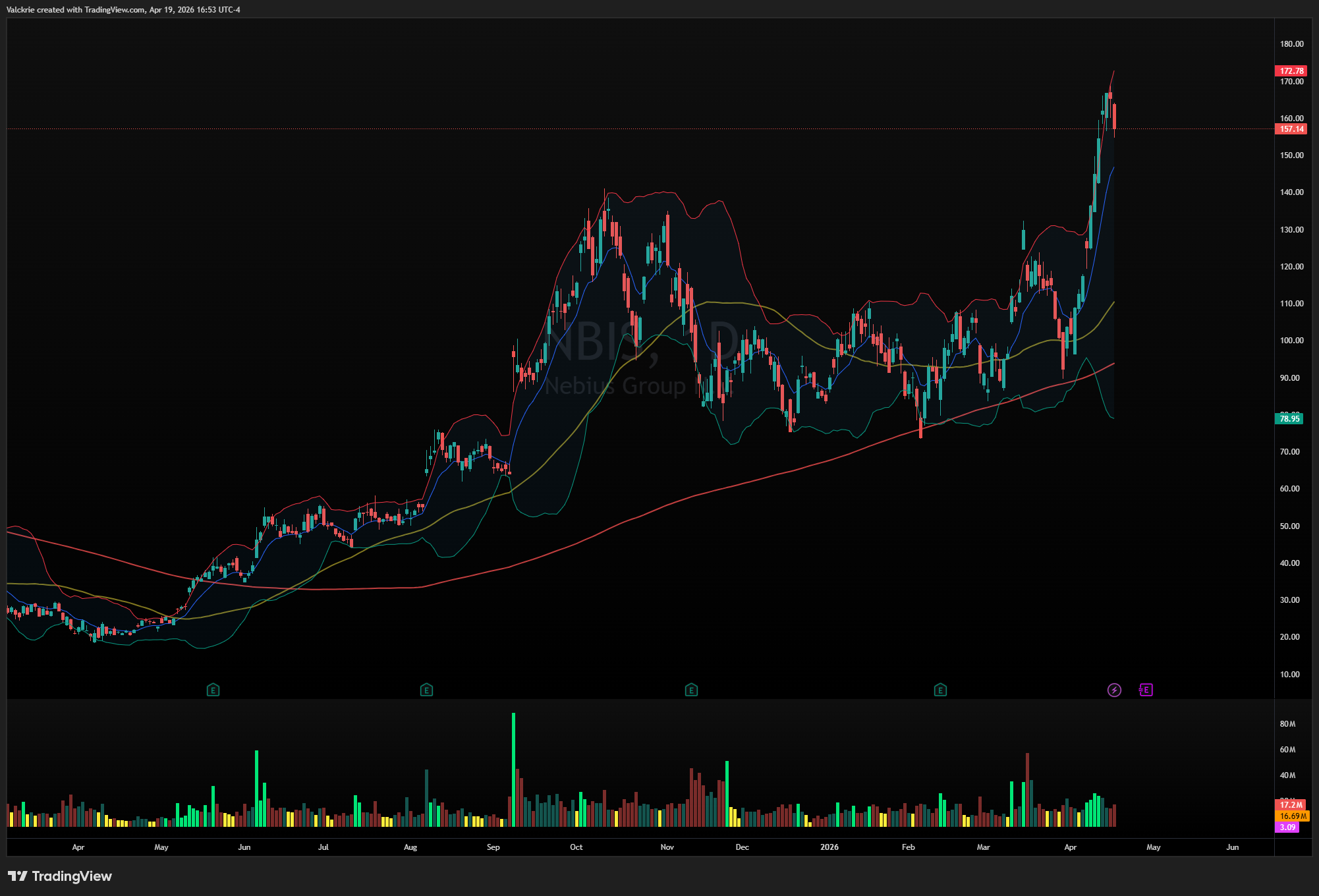Click the 80M volume scale label

(x=1287, y=724)
